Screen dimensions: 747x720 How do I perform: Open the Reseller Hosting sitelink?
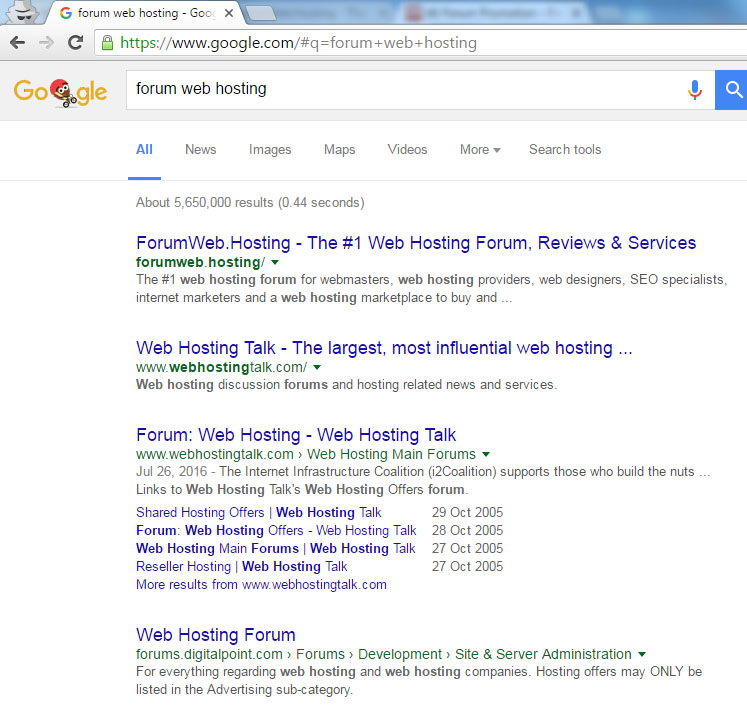pos(242,567)
